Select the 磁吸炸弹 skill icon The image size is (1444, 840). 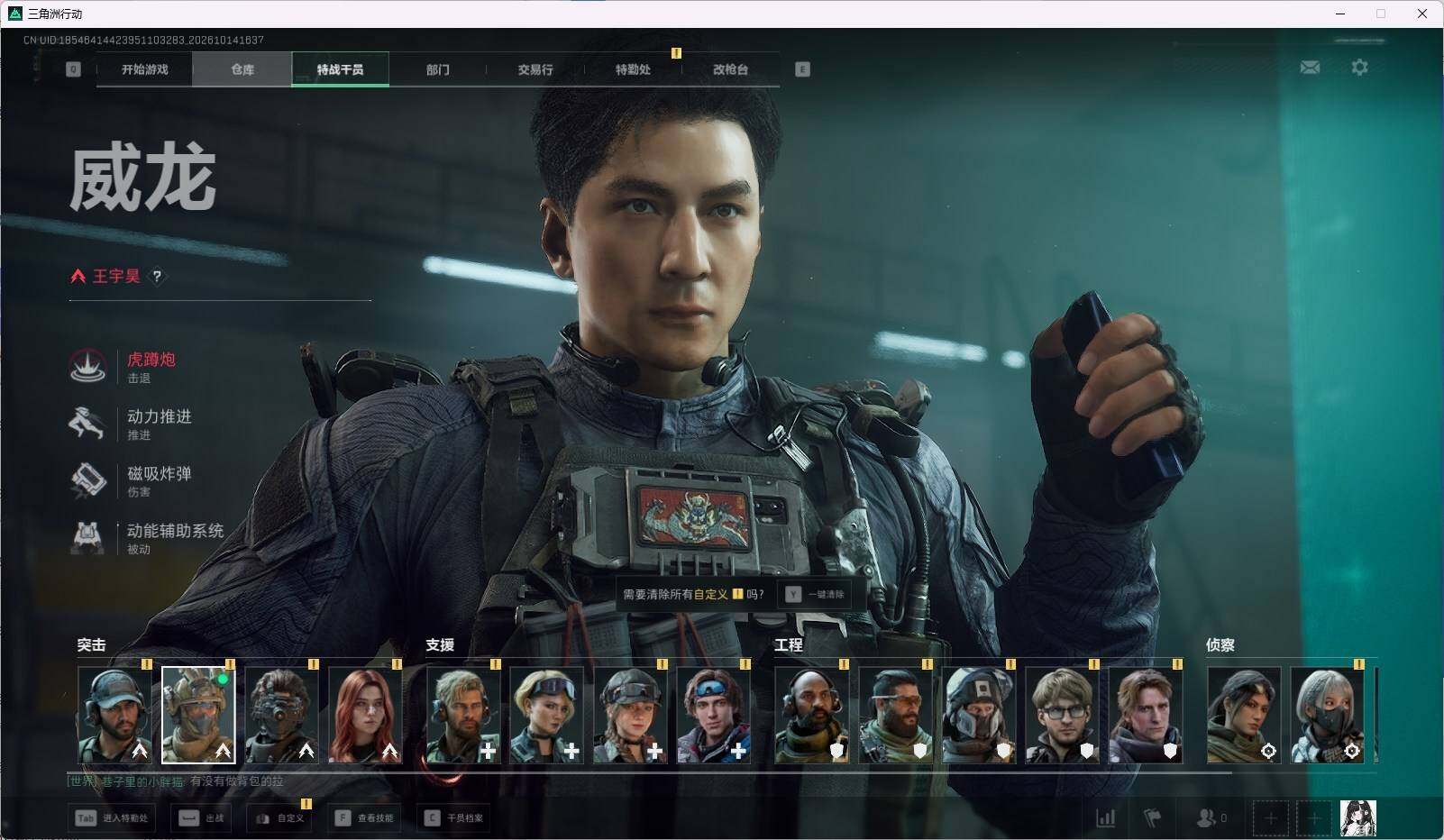pyautogui.click(x=87, y=479)
